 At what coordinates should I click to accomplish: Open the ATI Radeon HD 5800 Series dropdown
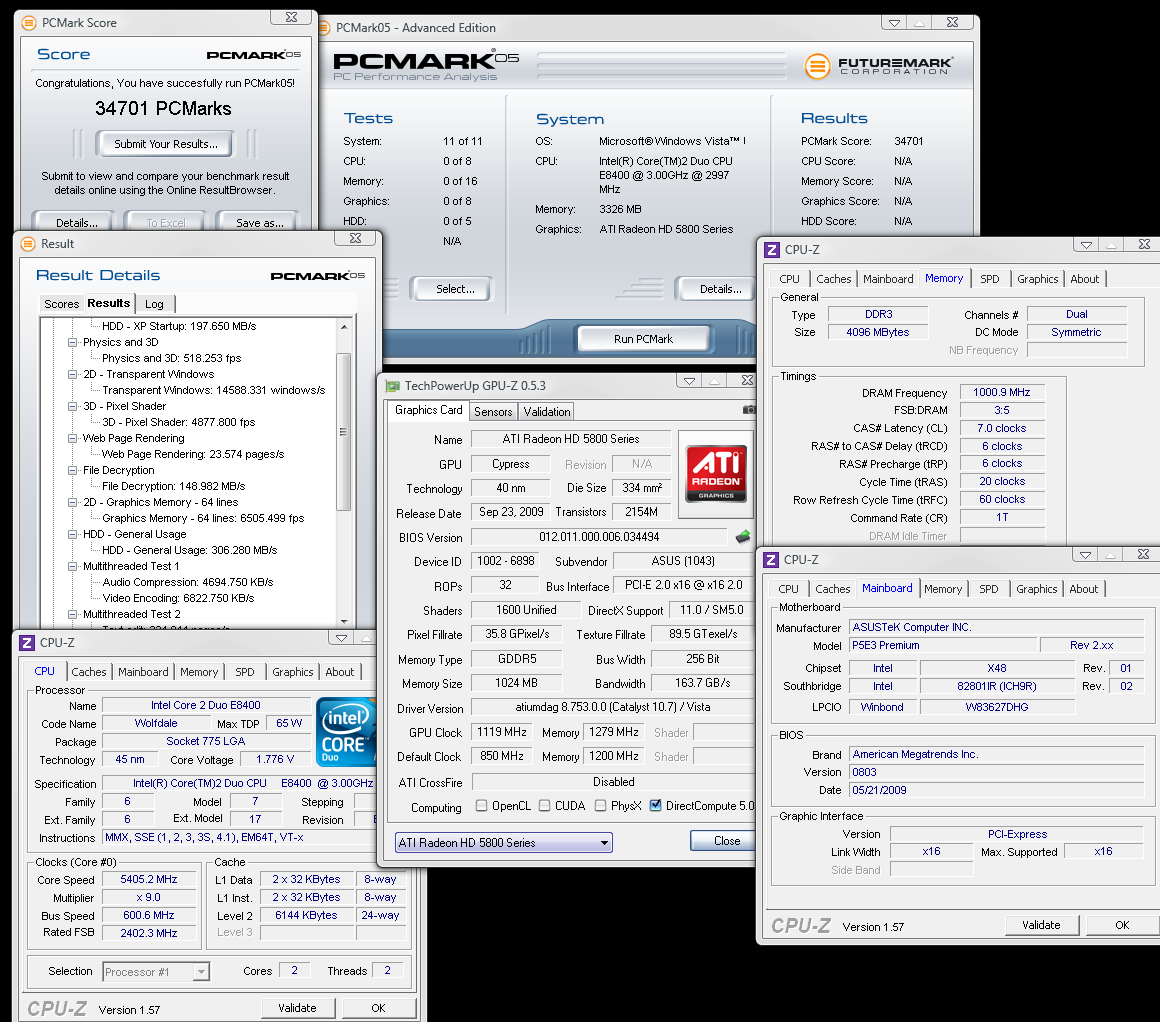click(504, 842)
